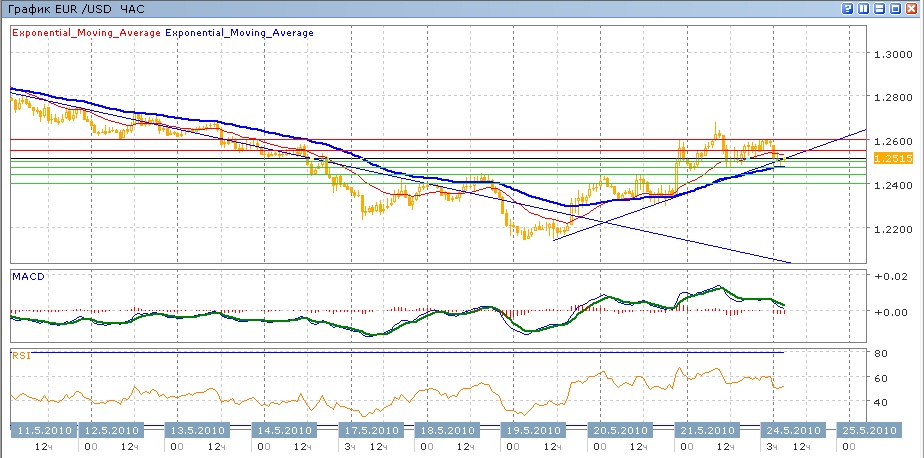Image resolution: width=924 pixels, height=458 pixels.
Task: Select the 21.5.2010 date marker
Action: coord(709,430)
